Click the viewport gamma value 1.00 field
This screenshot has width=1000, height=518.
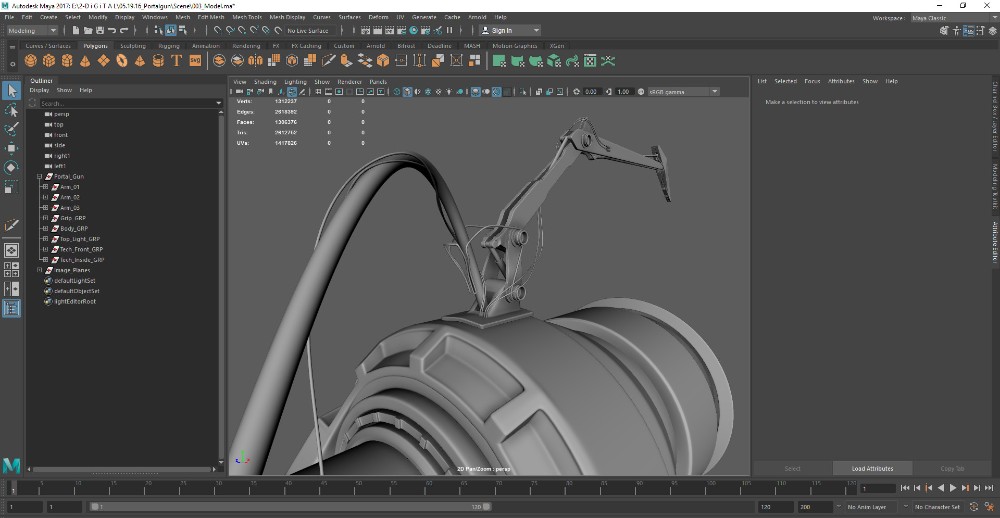tap(624, 92)
